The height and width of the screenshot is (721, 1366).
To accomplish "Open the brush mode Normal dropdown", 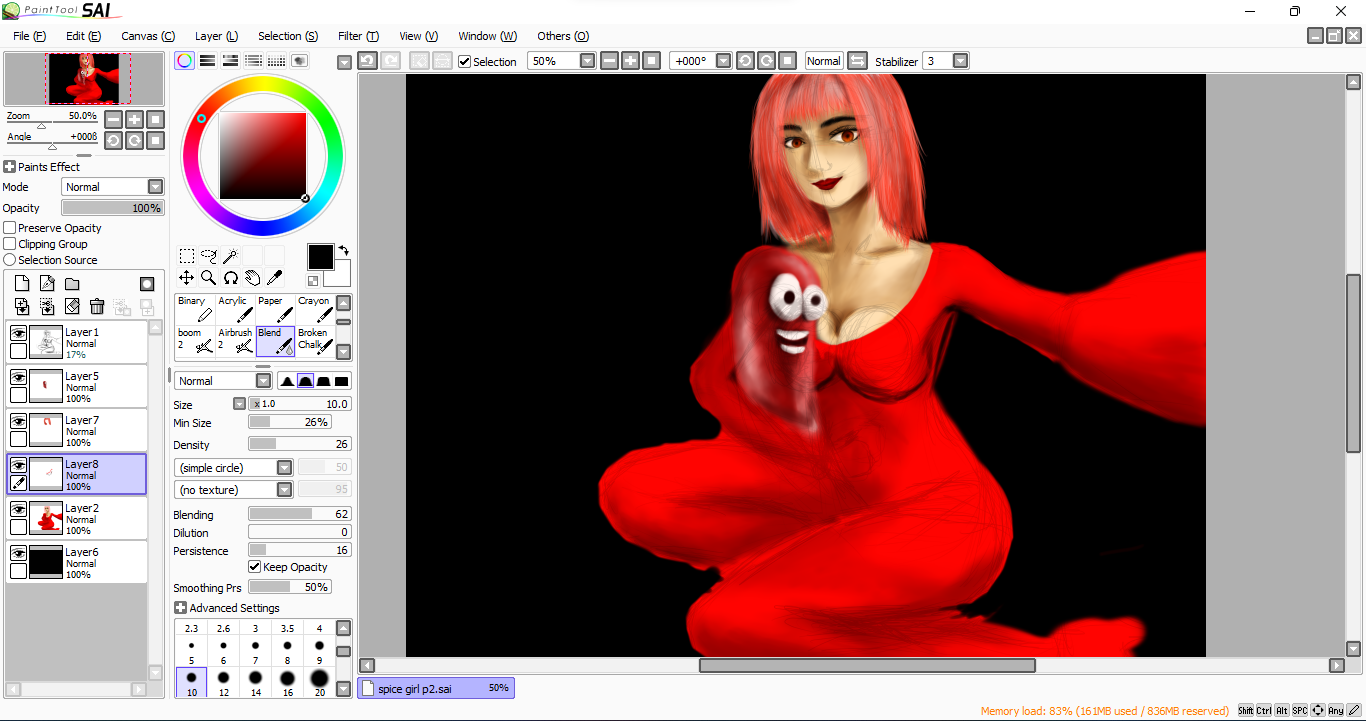I will (x=223, y=381).
